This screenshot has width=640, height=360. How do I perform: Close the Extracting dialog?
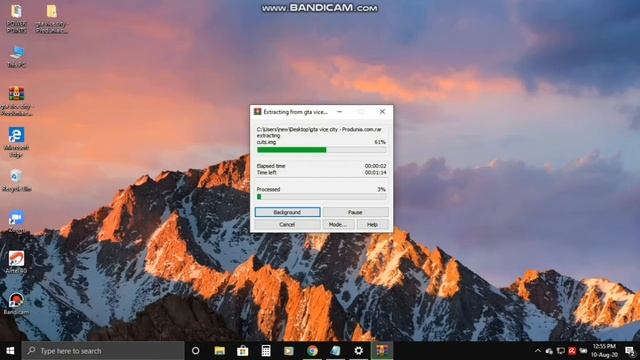tap(382, 111)
